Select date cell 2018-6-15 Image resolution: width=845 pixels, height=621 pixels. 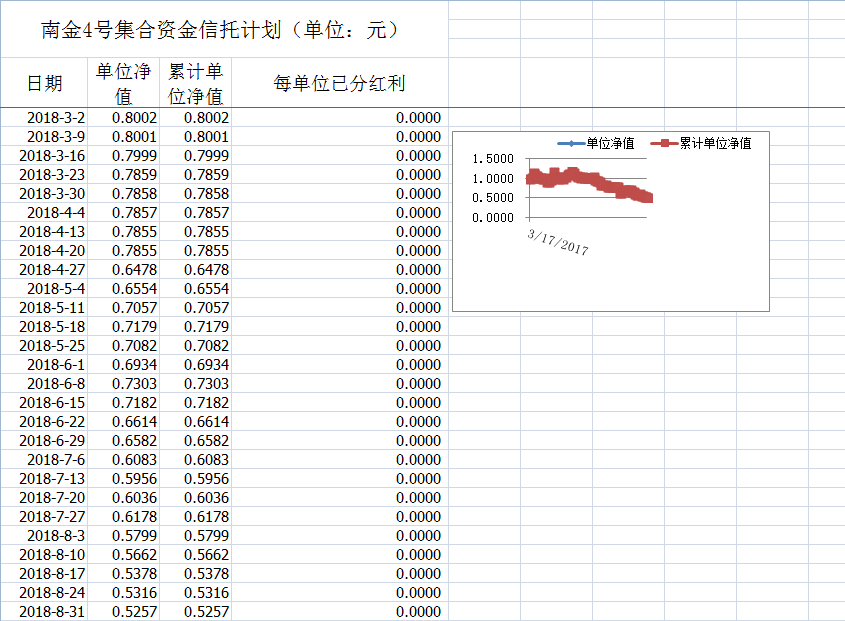44,403
